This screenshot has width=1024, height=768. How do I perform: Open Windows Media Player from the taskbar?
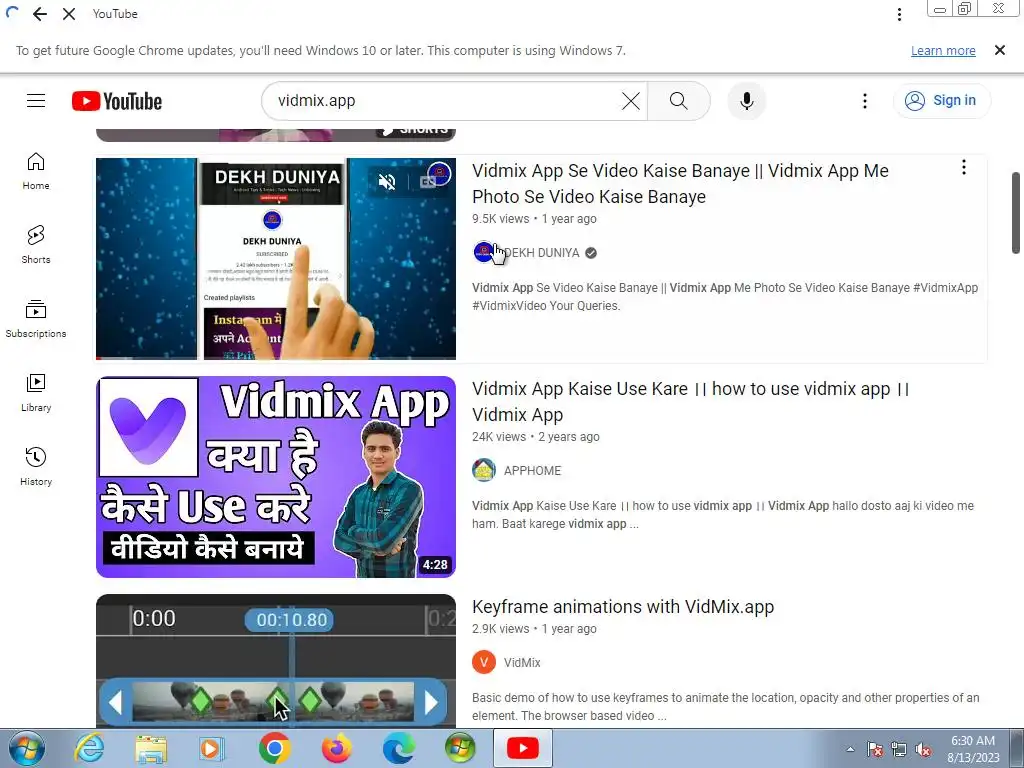pyautogui.click(x=211, y=748)
